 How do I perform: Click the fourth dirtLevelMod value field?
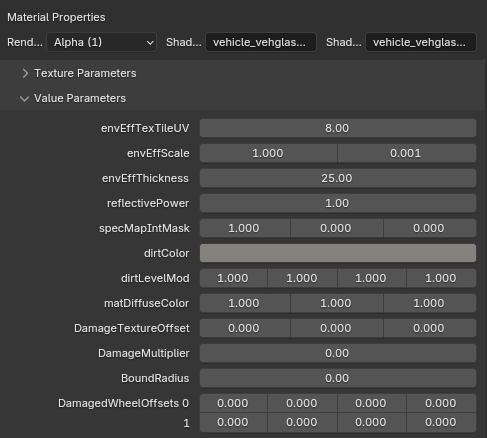[441, 278]
